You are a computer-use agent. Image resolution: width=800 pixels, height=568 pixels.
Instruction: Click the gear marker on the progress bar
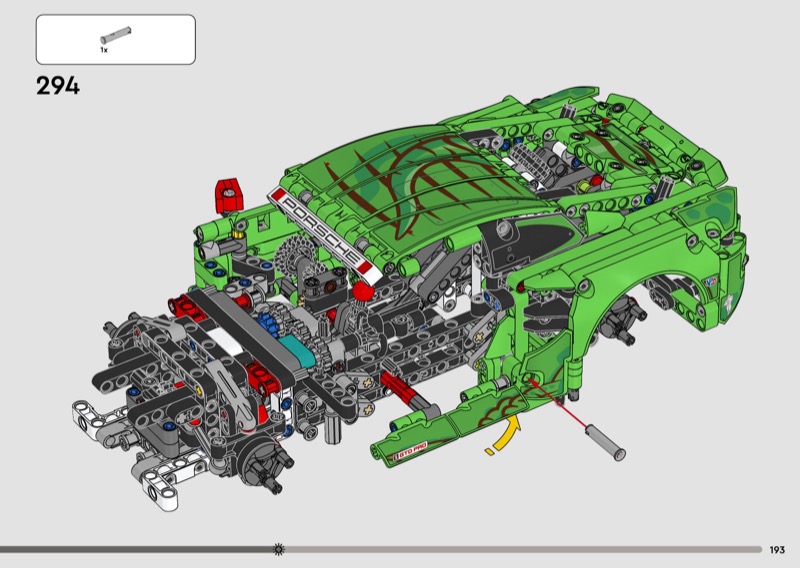(x=278, y=549)
